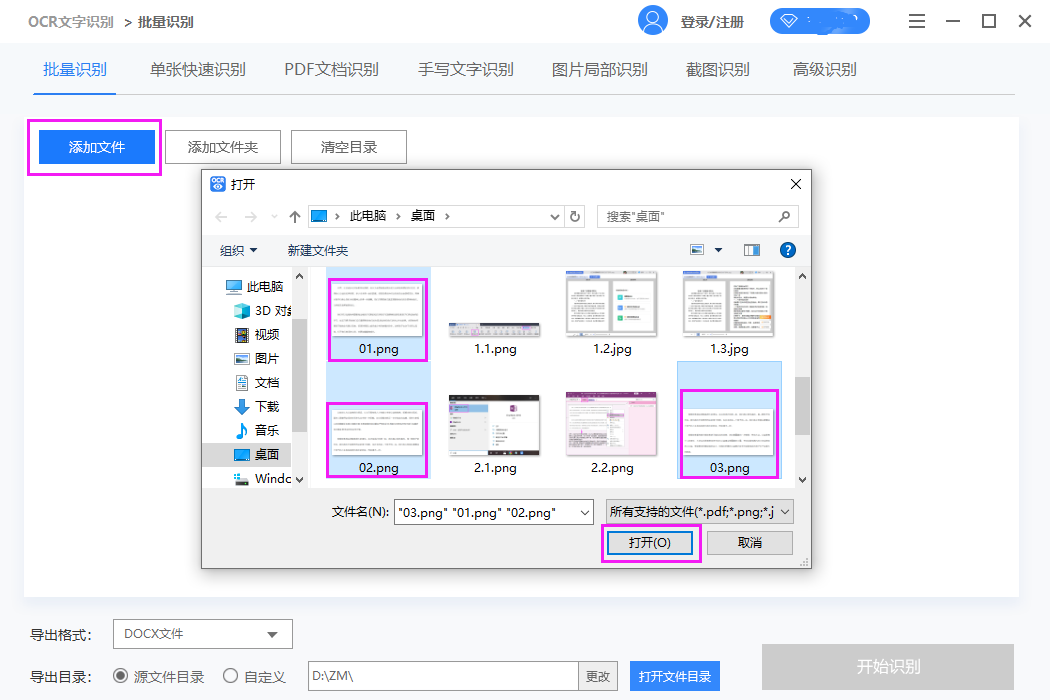1050x700 pixels.
Task: Click the 打开文件目录 button
Action: tap(674, 676)
